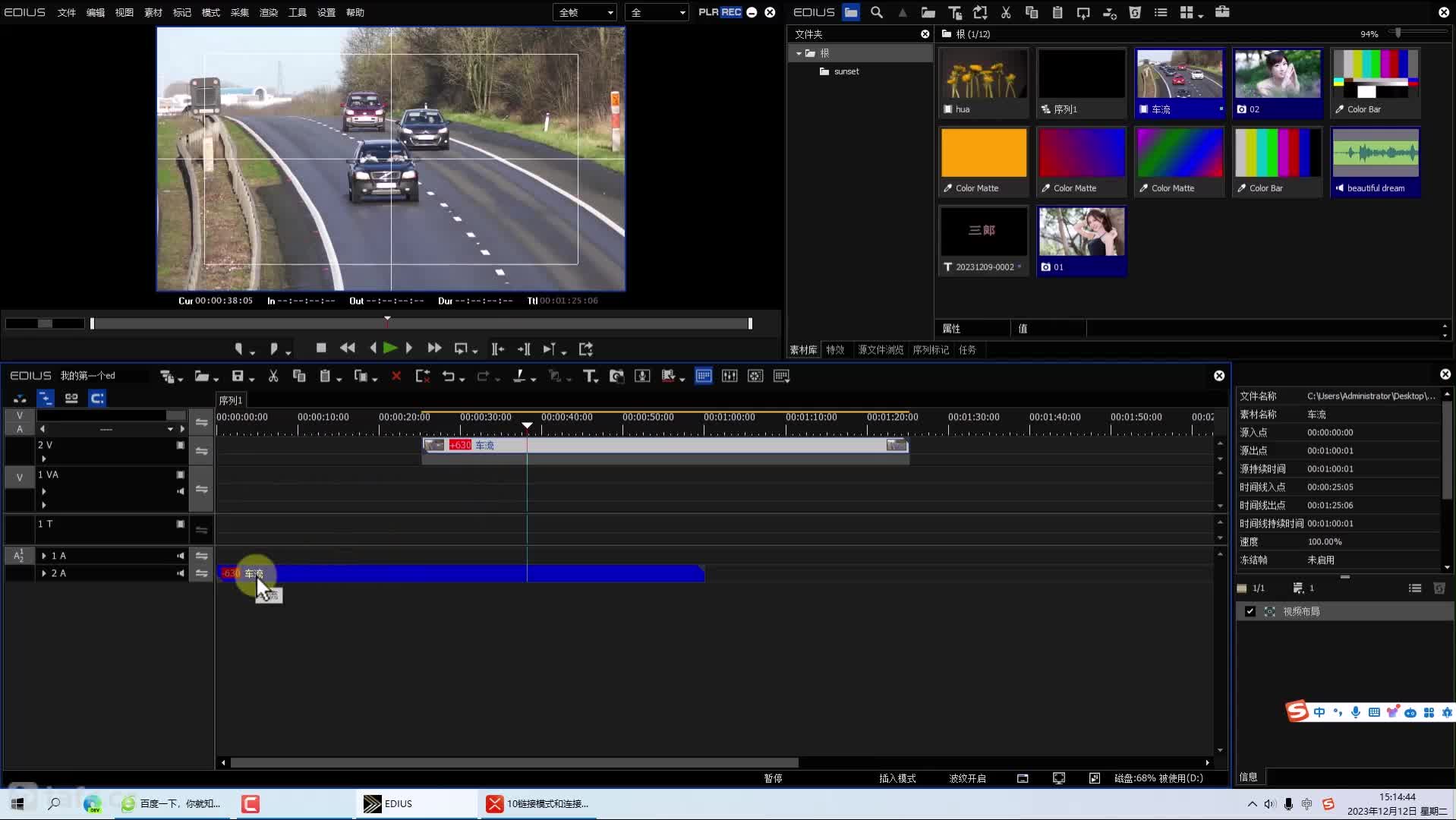Mute the 2 A track speaker icon
This screenshot has height=820, width=1456.
tap(181, 573)
